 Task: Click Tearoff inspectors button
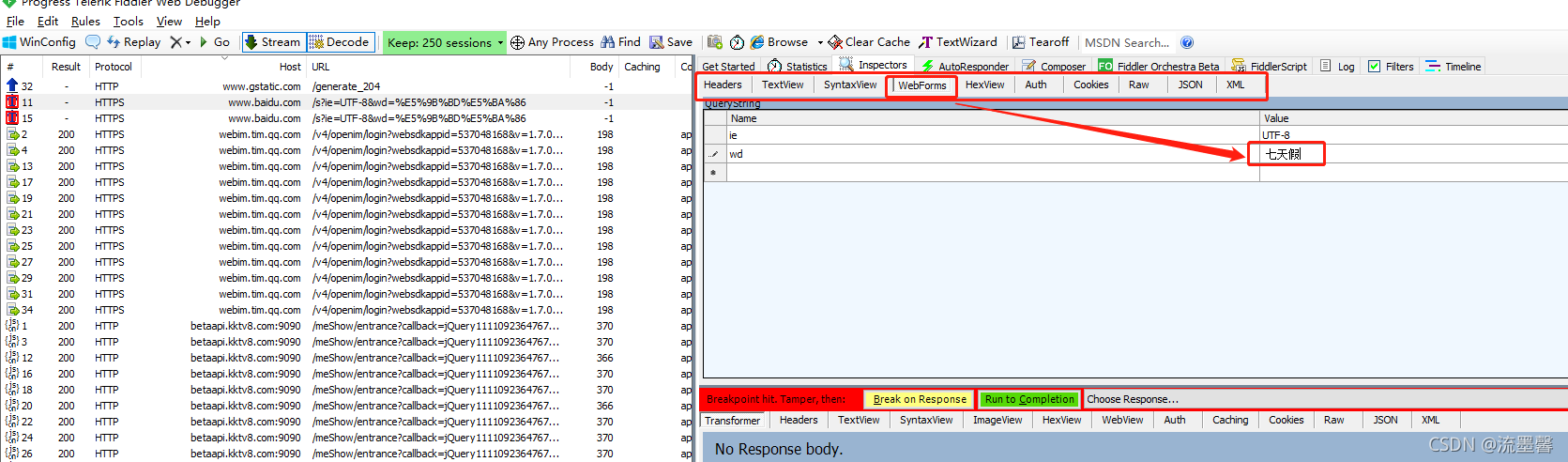(x=1041, y=42)
